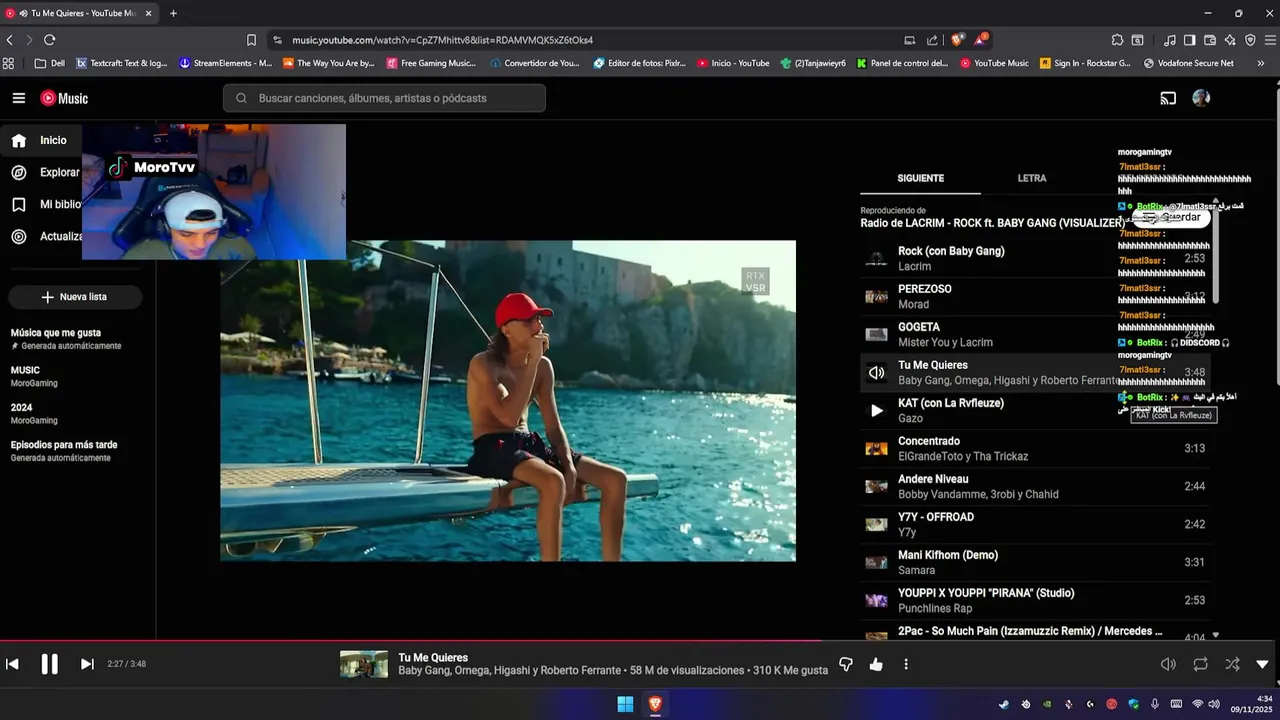Toggle shuffle mode
The image size is (1280, 720).
tap(1232, 664)
